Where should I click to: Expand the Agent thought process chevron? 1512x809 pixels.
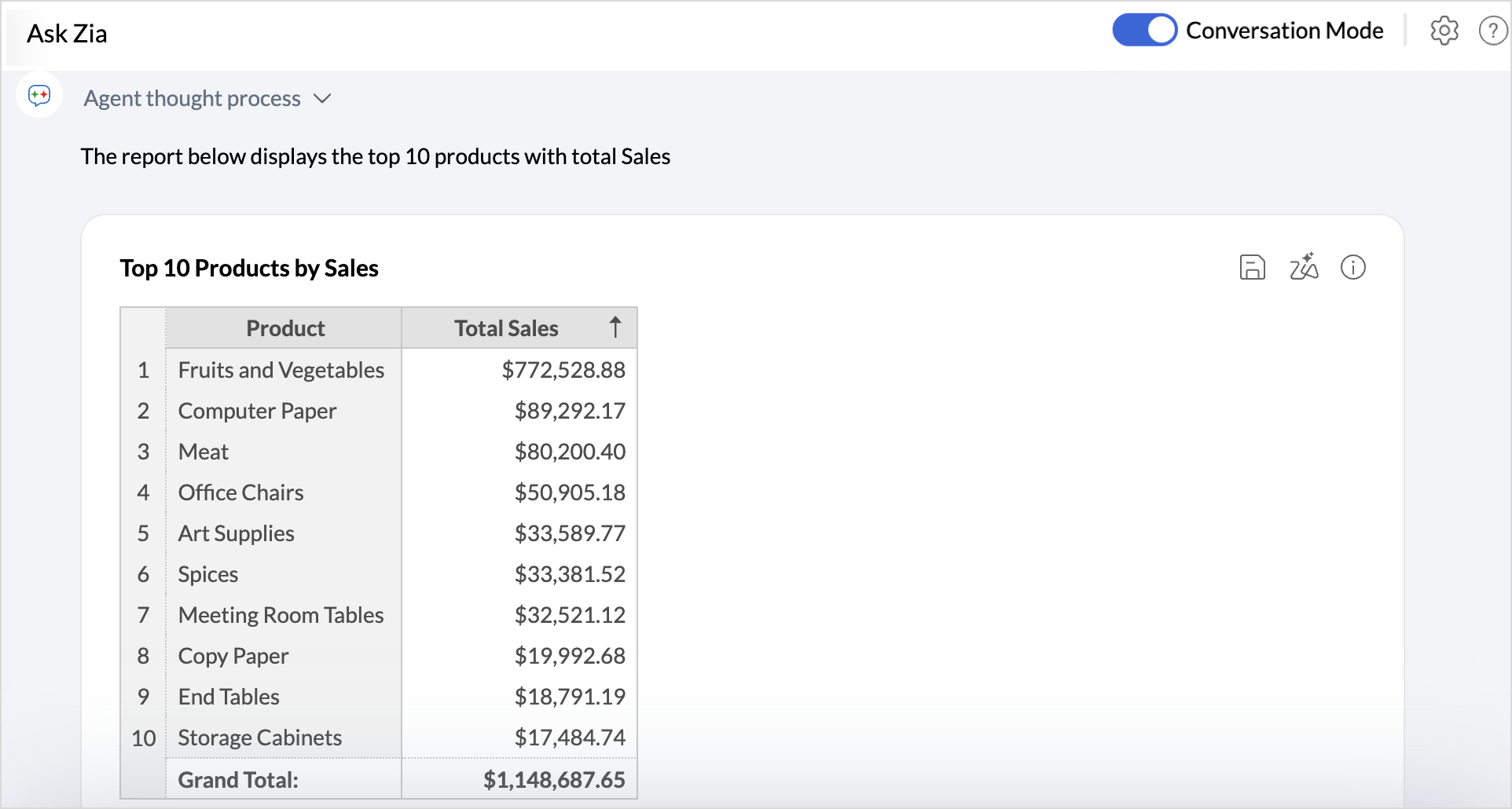(x=322, y=99)
